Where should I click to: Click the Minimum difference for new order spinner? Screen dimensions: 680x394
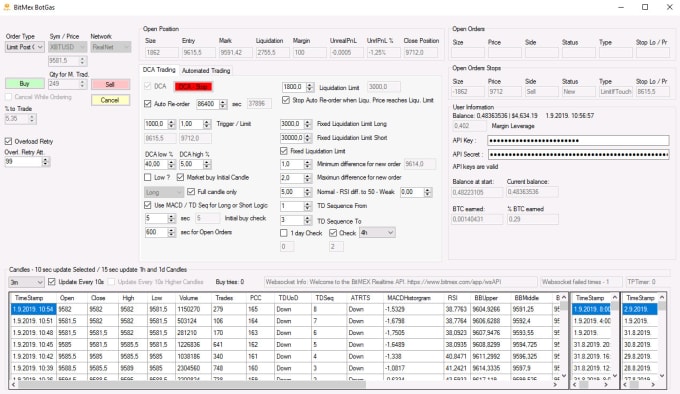click(307, 164)
